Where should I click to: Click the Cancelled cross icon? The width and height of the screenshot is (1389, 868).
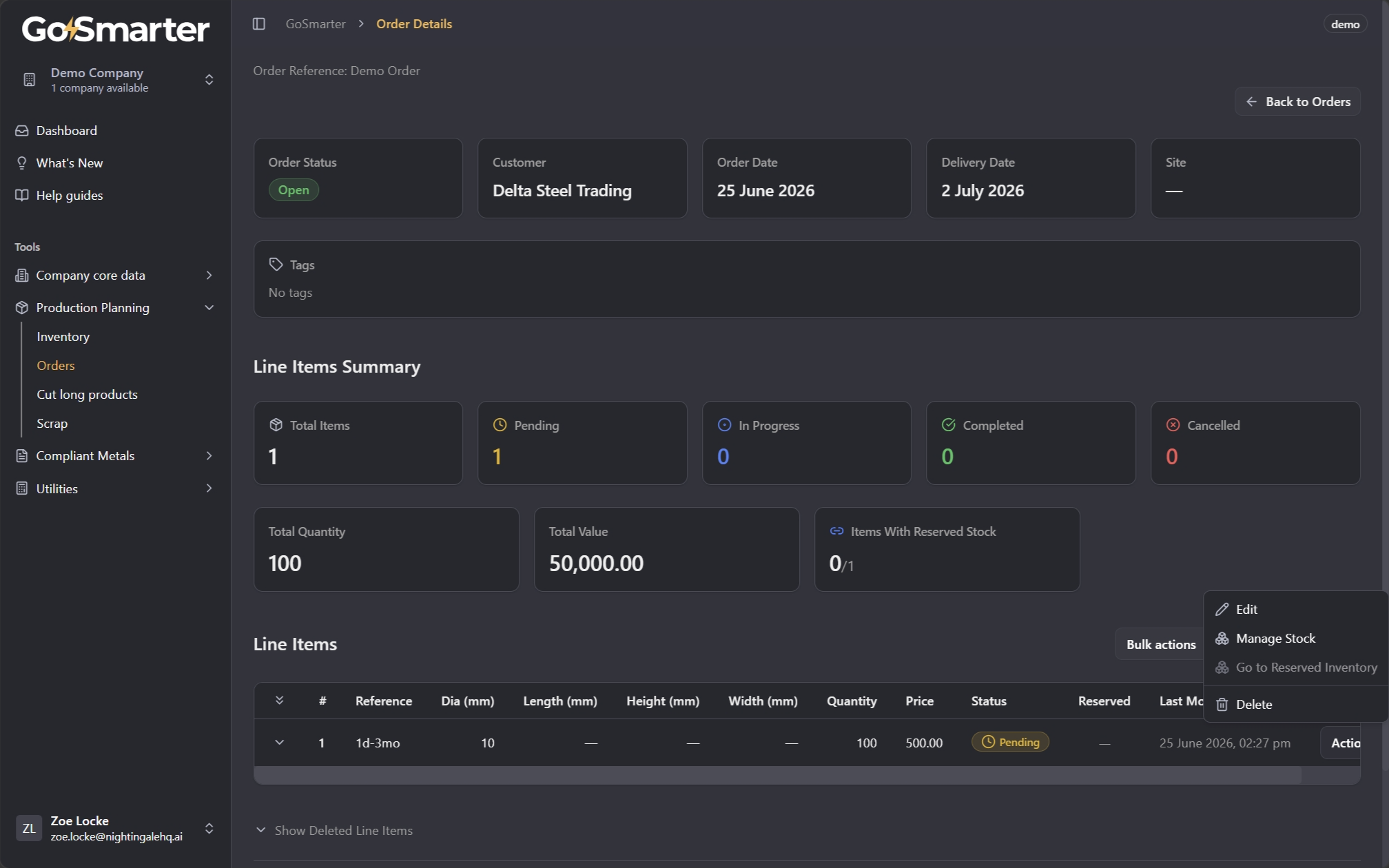1173,425
